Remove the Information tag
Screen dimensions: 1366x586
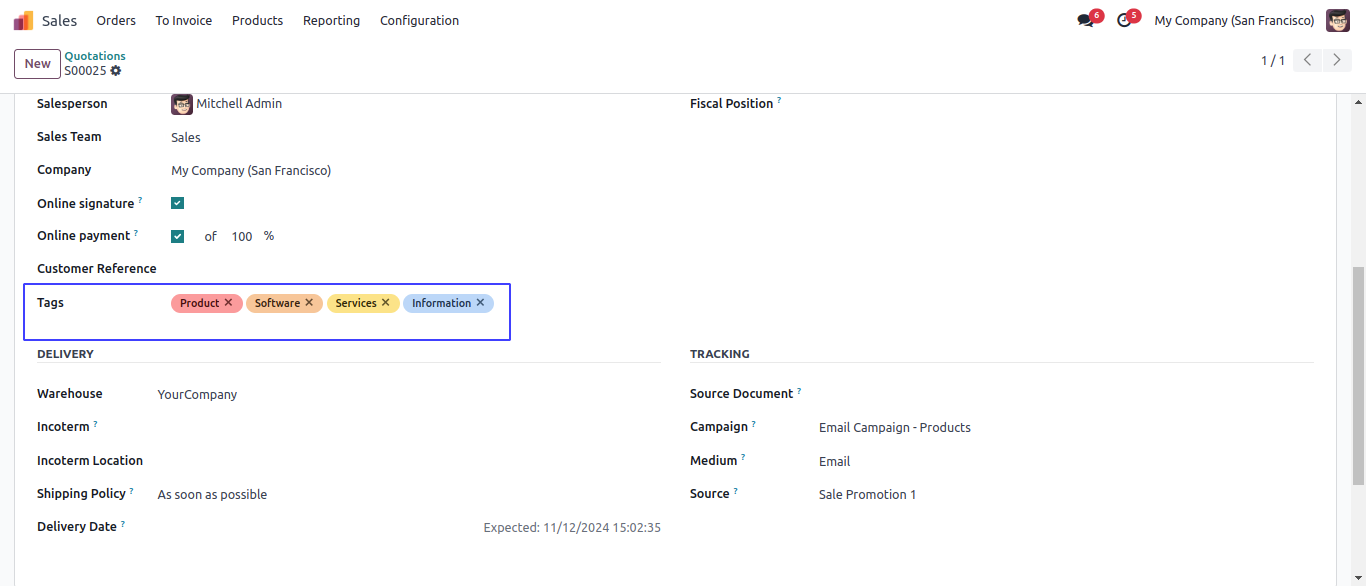pos(480,303)
